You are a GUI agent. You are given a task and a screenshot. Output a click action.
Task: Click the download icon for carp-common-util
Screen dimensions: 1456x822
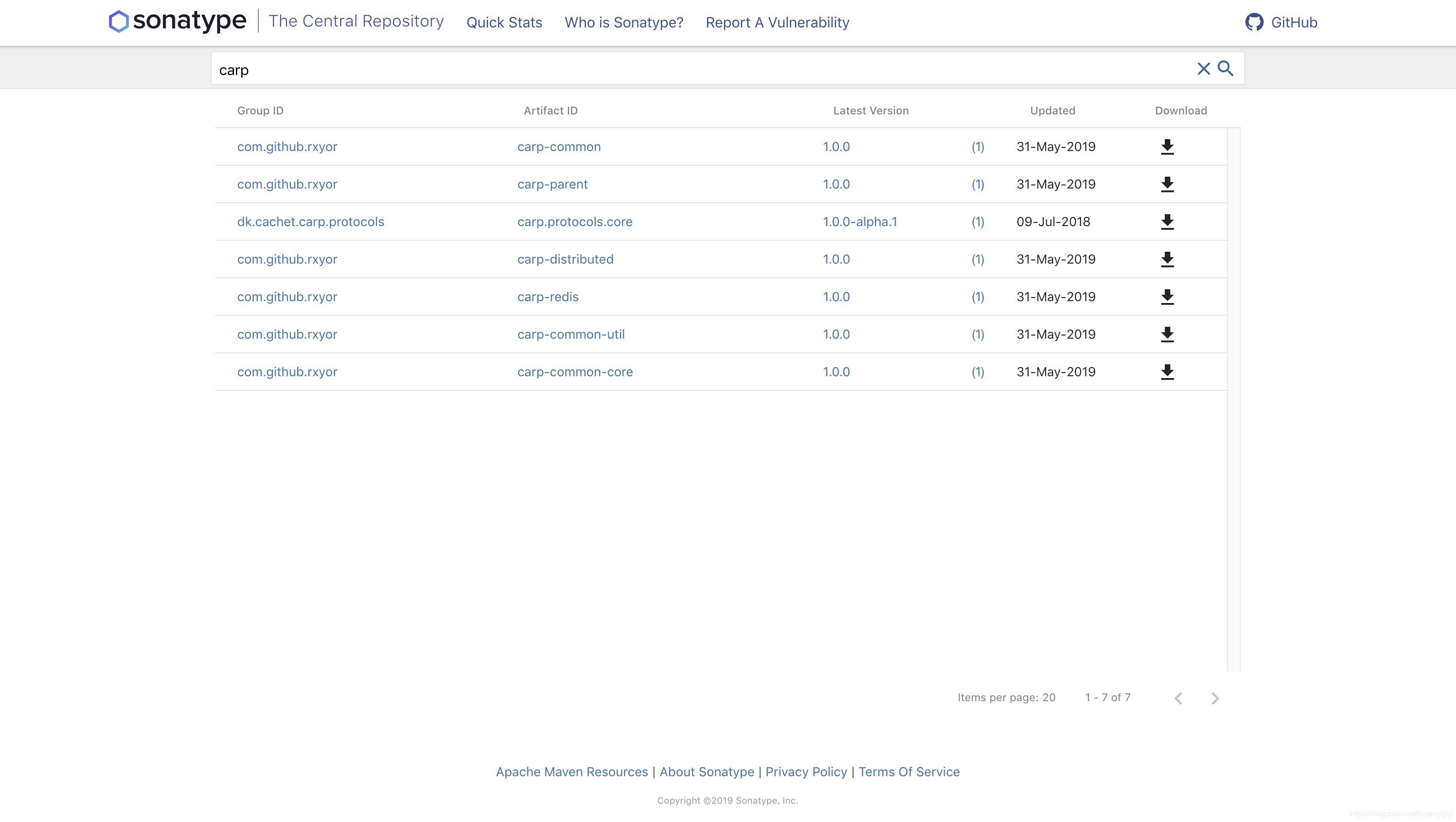click(1168, 334)
